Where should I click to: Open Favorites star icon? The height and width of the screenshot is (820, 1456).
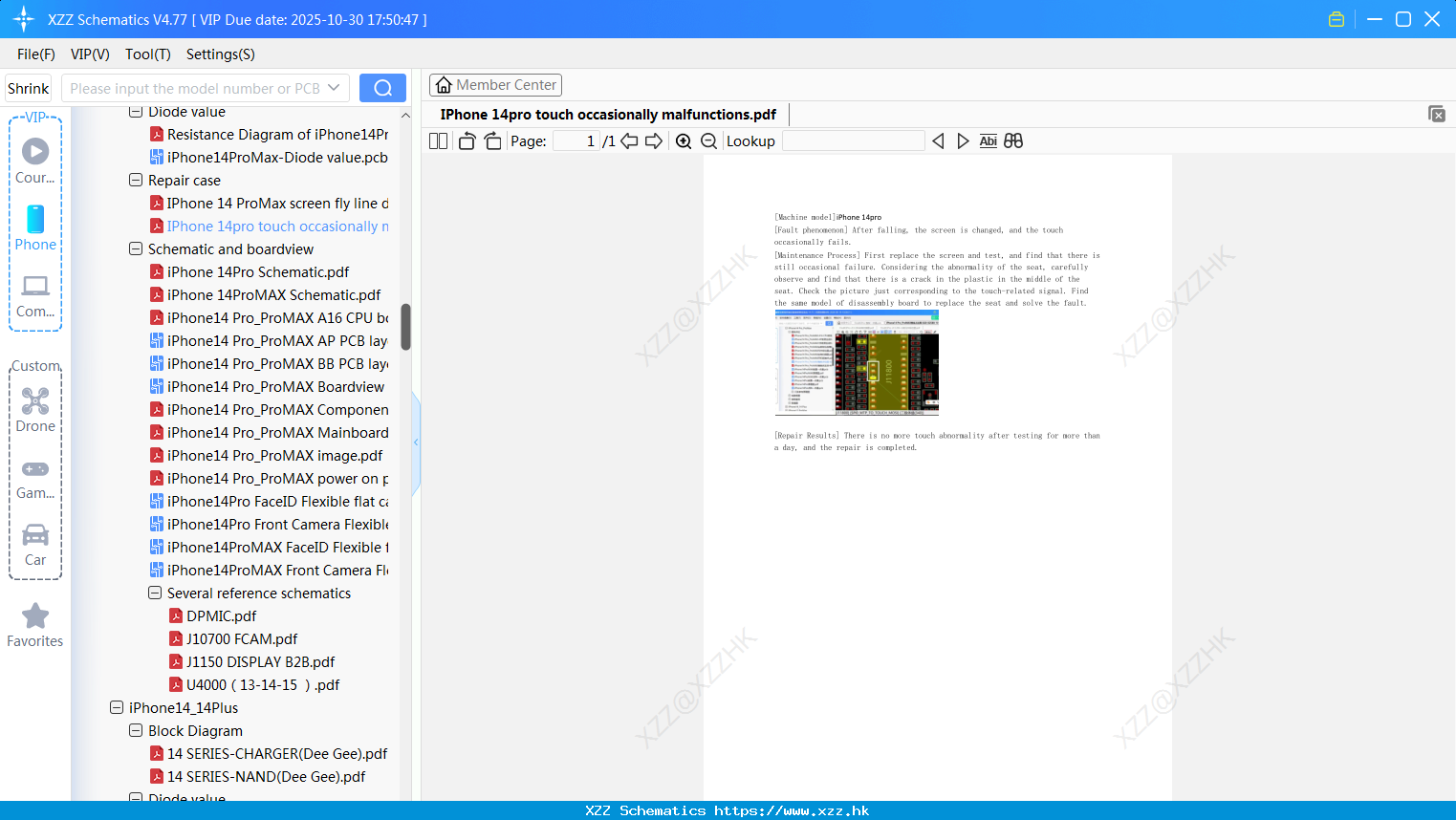[x=35, y=615]
